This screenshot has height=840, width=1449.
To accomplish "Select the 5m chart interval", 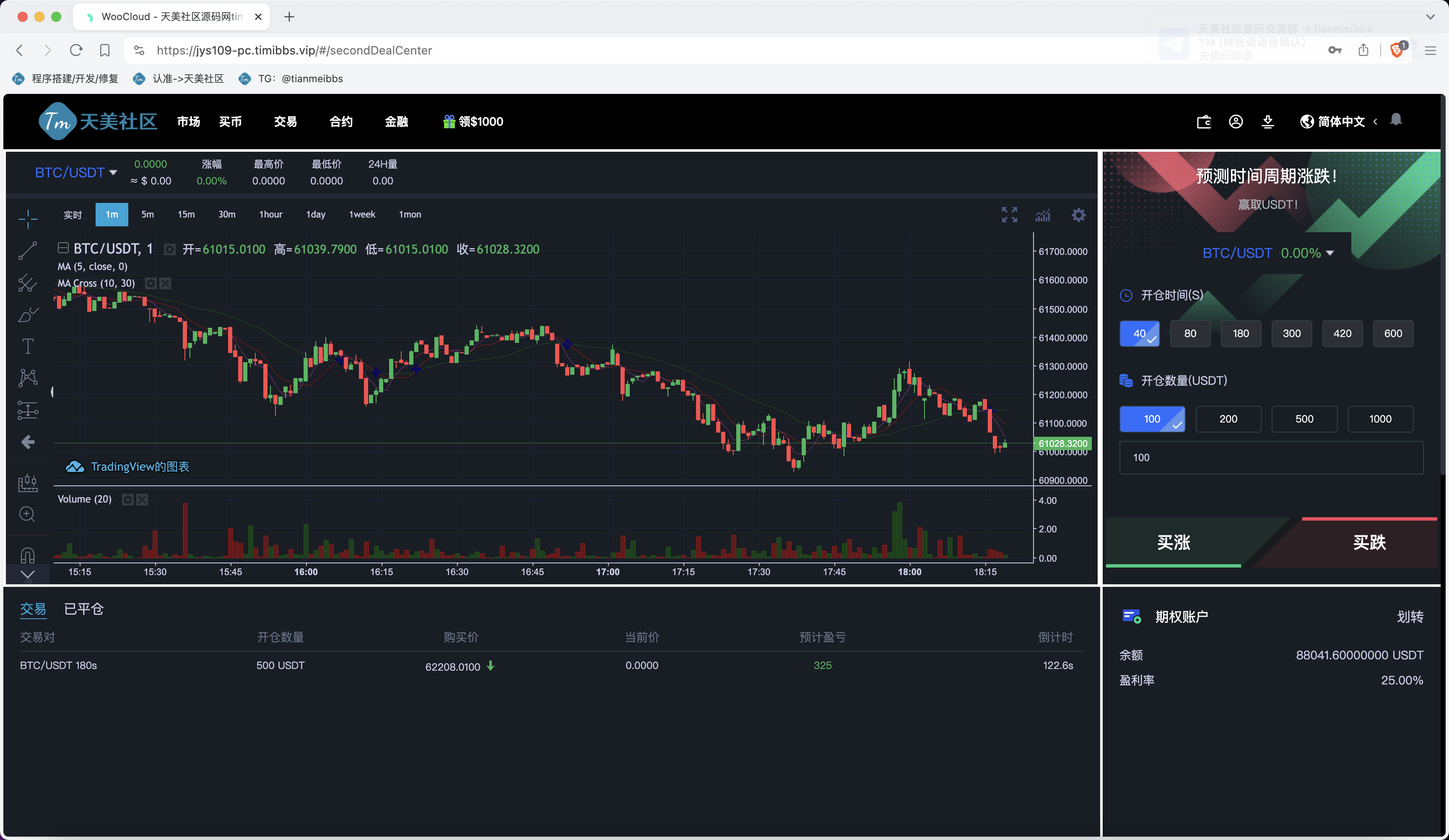I will (x=148, y=215).
